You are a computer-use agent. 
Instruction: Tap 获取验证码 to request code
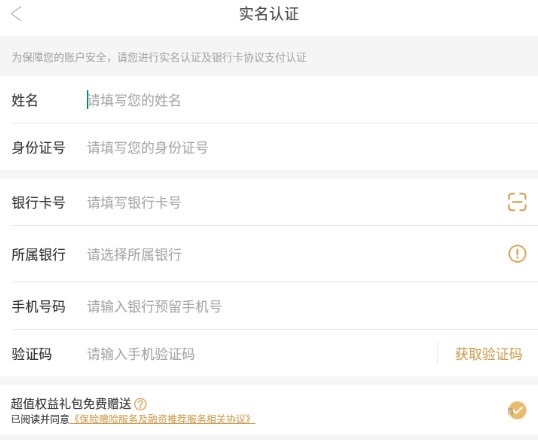tap(489, 354)
